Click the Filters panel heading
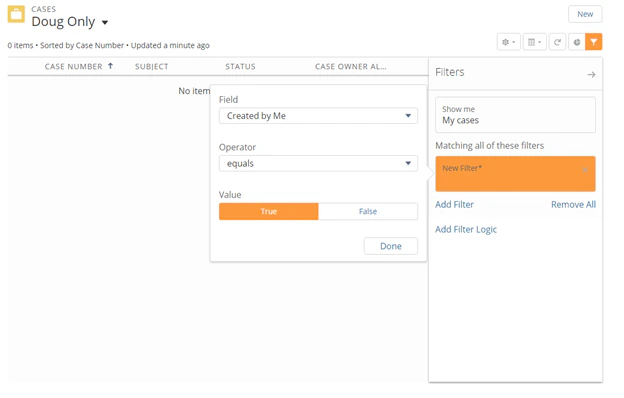This screenshot has height=398, width=624. [x=450, y=72]
